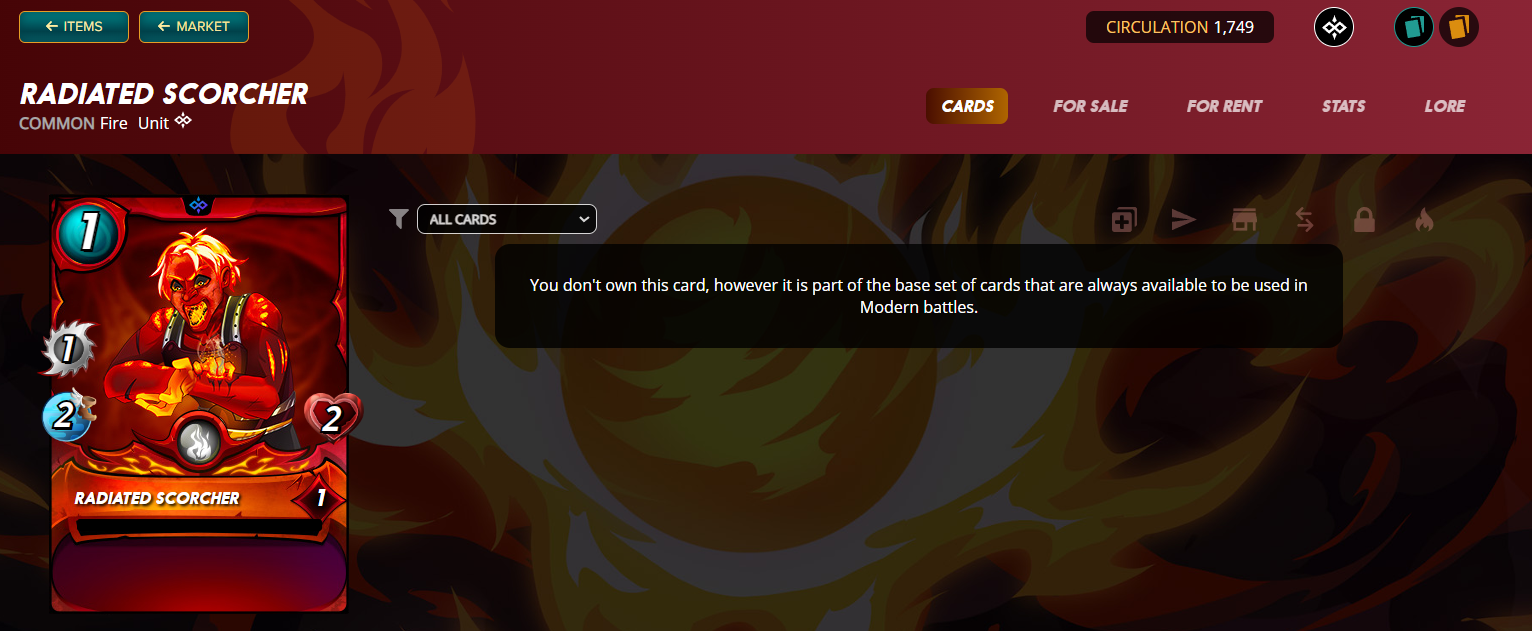Click the CIRCULATION 1,749 badge
Screen dimensions: 1532x631
pos(1180,27)
